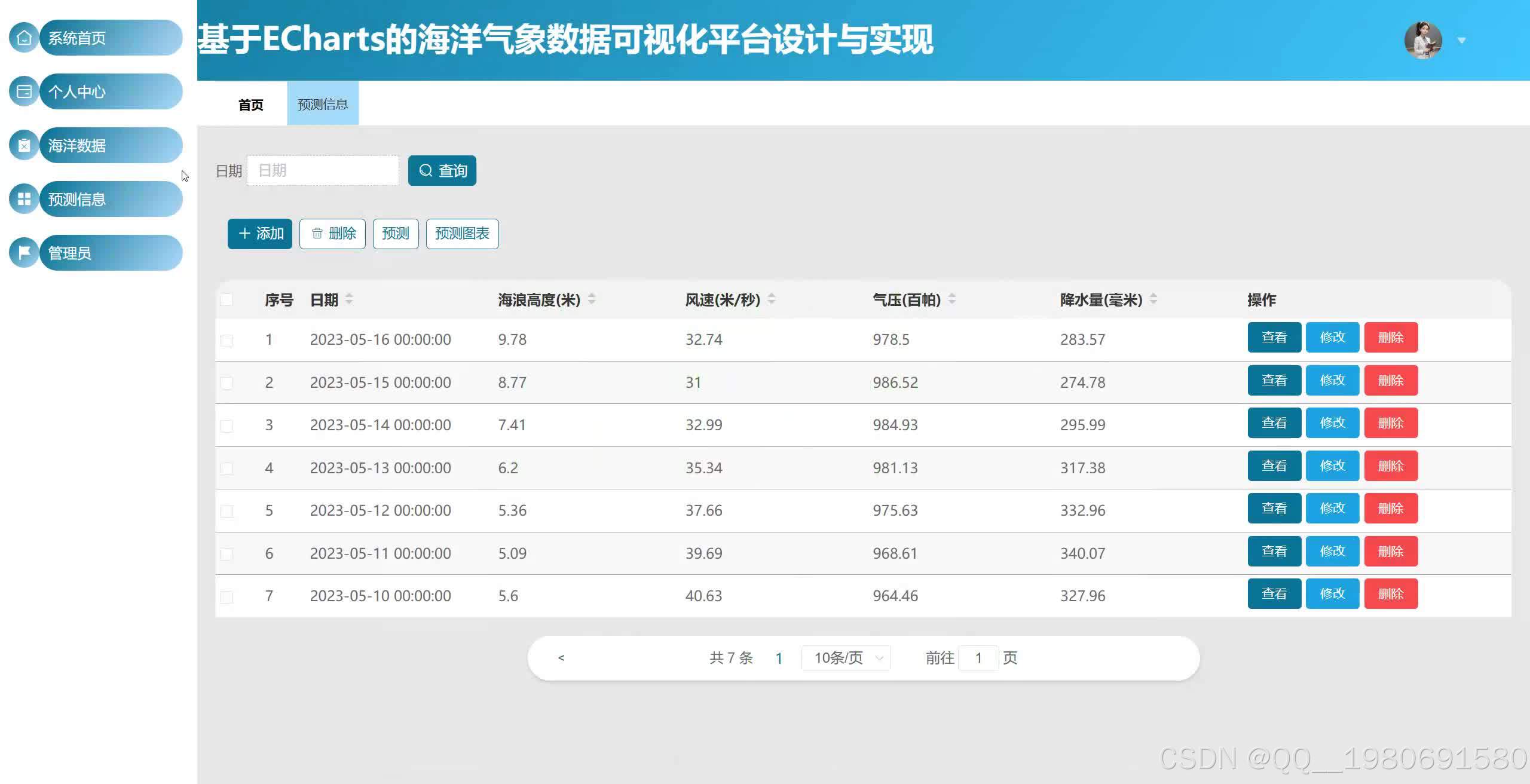Open the 预测图表 chart button
This screenshot has width=1530, height=784.
pyautogui.click(x=462, y=234)
